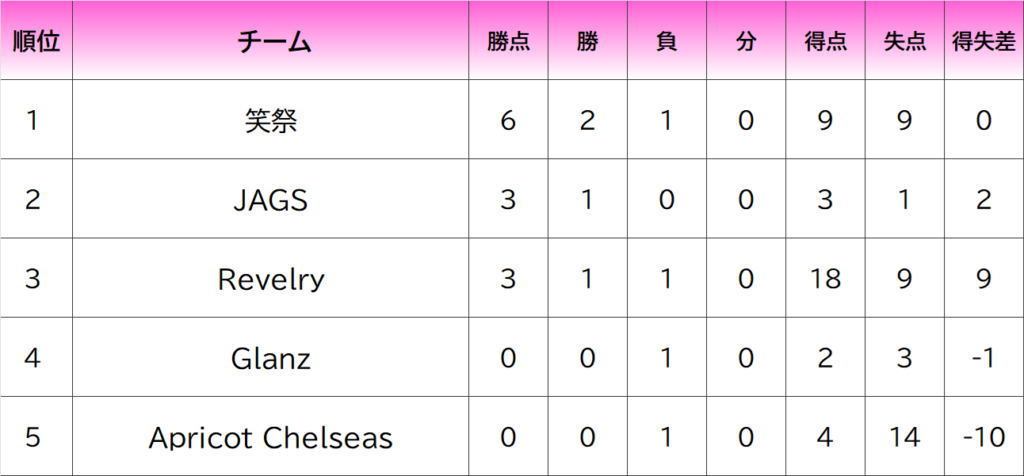1024x476 pixels.
Task: Click the 順位 column header
Action: [35, 41]
